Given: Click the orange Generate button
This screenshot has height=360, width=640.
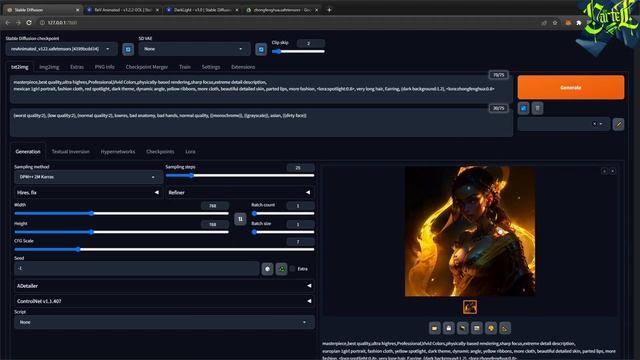Looking at the screenshot, I should pyautogui.click(x=571, y=87).
